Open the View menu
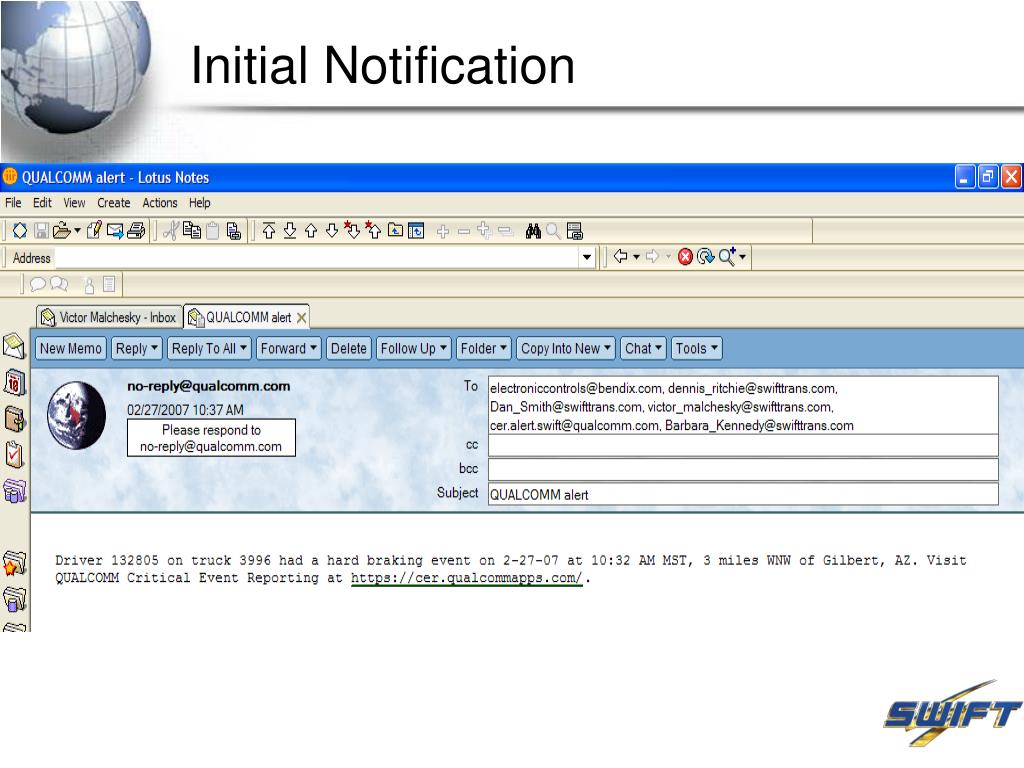1024x768 pixels. pyautogui.click(x=74, y=203)
